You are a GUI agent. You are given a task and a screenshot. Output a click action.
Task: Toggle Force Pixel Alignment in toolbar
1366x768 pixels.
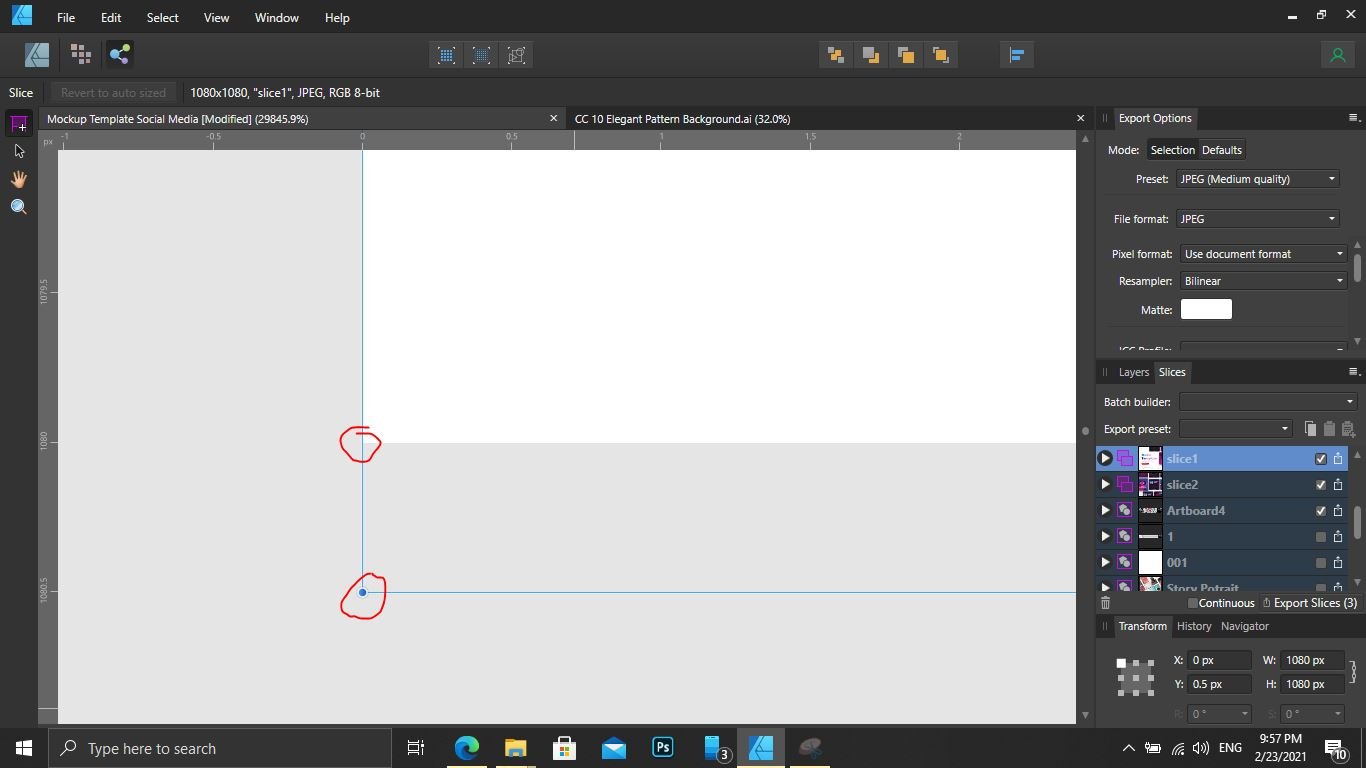click(446, 55)
